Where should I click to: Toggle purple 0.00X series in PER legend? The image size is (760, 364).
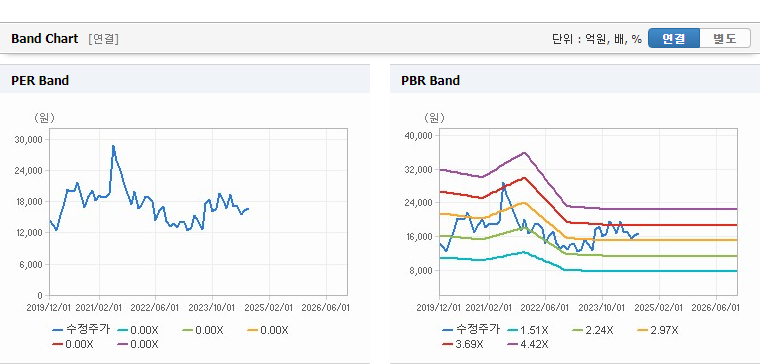pos(138,344)
